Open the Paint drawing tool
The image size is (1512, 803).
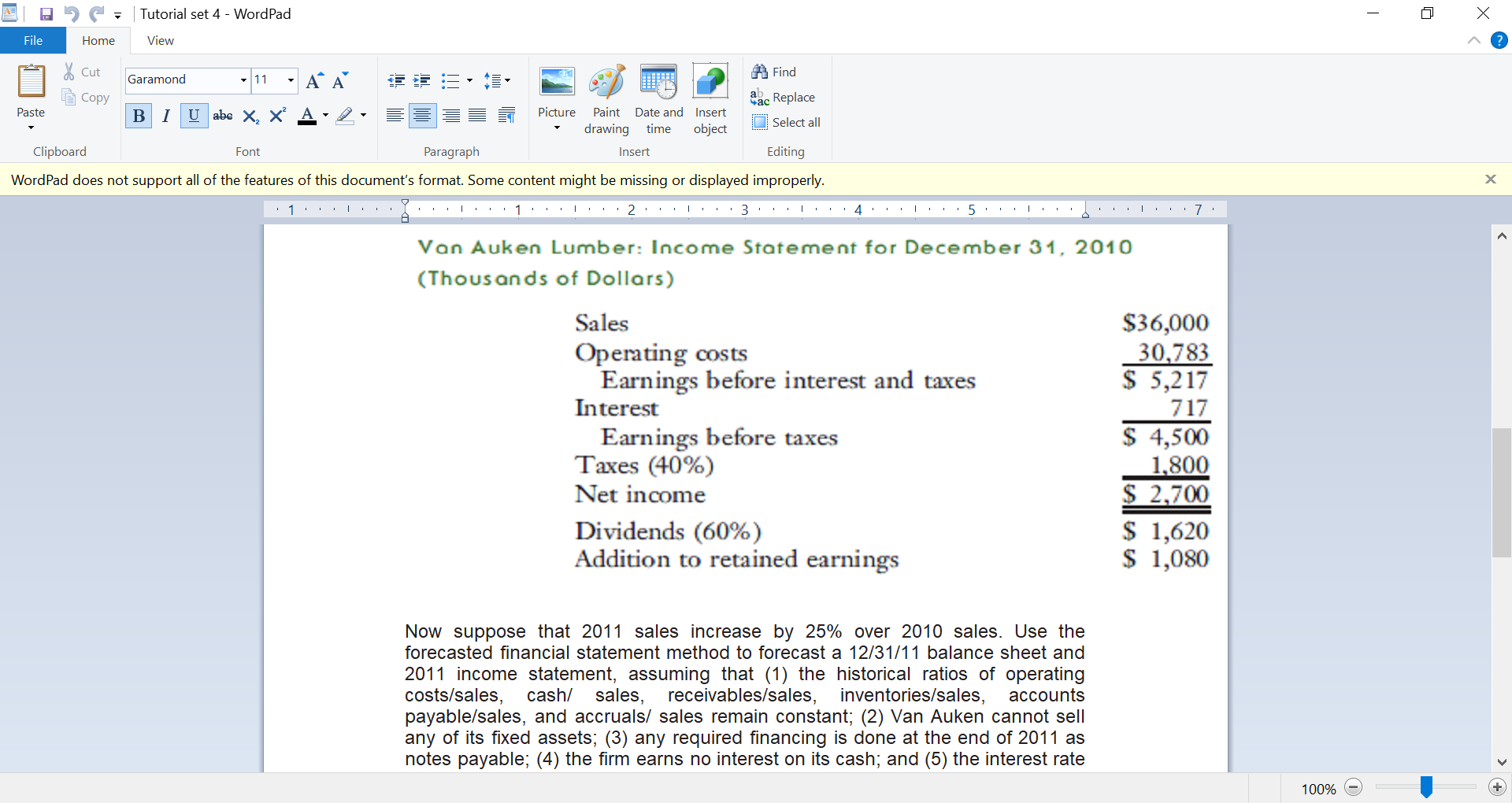click(x=606, y=98)
